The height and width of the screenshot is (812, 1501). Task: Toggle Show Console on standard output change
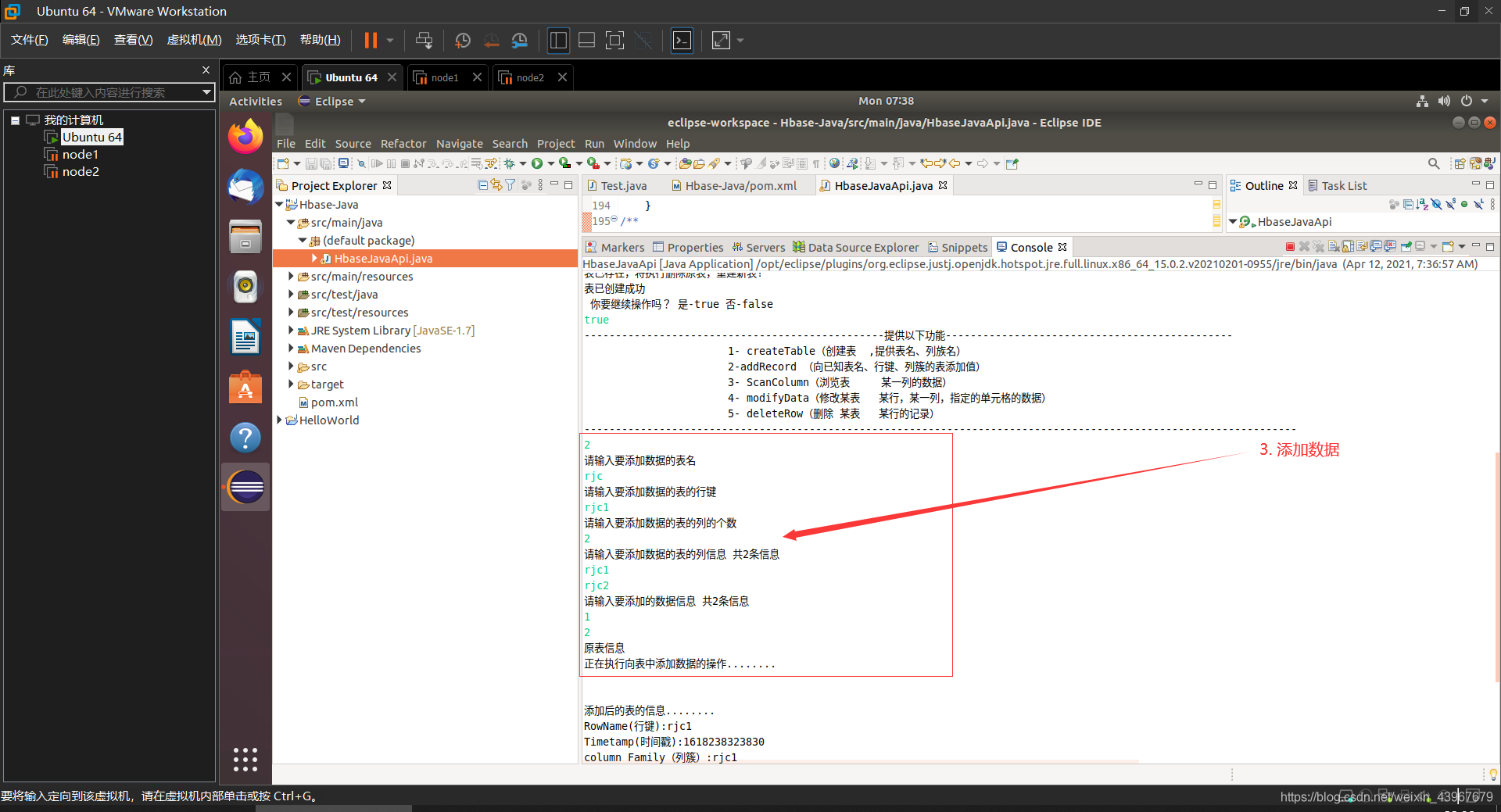(1376, 247)
